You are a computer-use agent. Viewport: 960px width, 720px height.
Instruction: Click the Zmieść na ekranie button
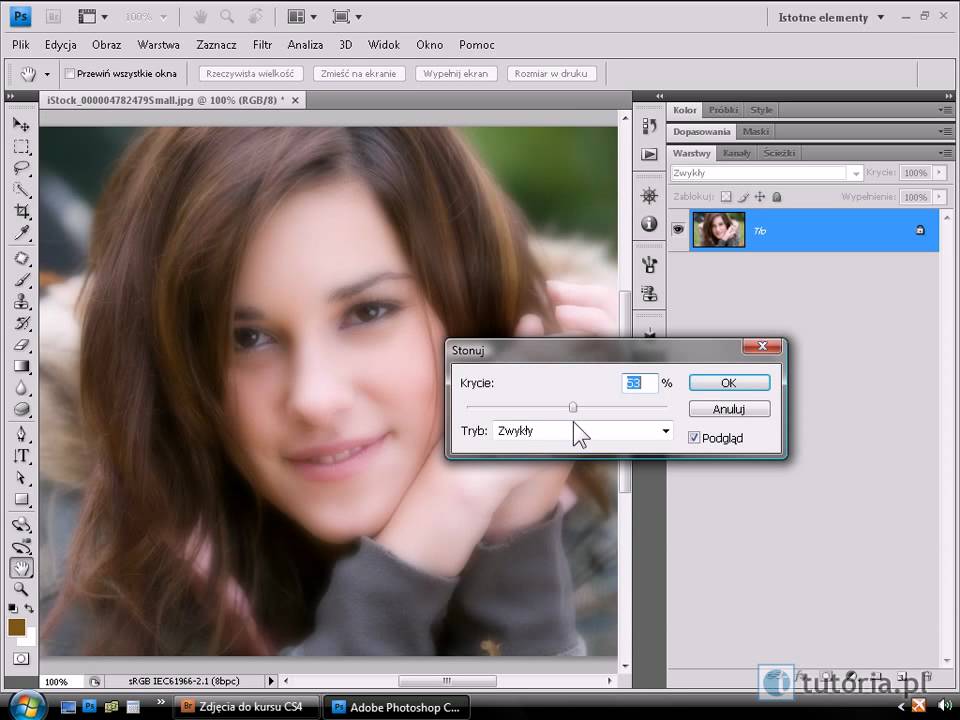coord(359,73)
